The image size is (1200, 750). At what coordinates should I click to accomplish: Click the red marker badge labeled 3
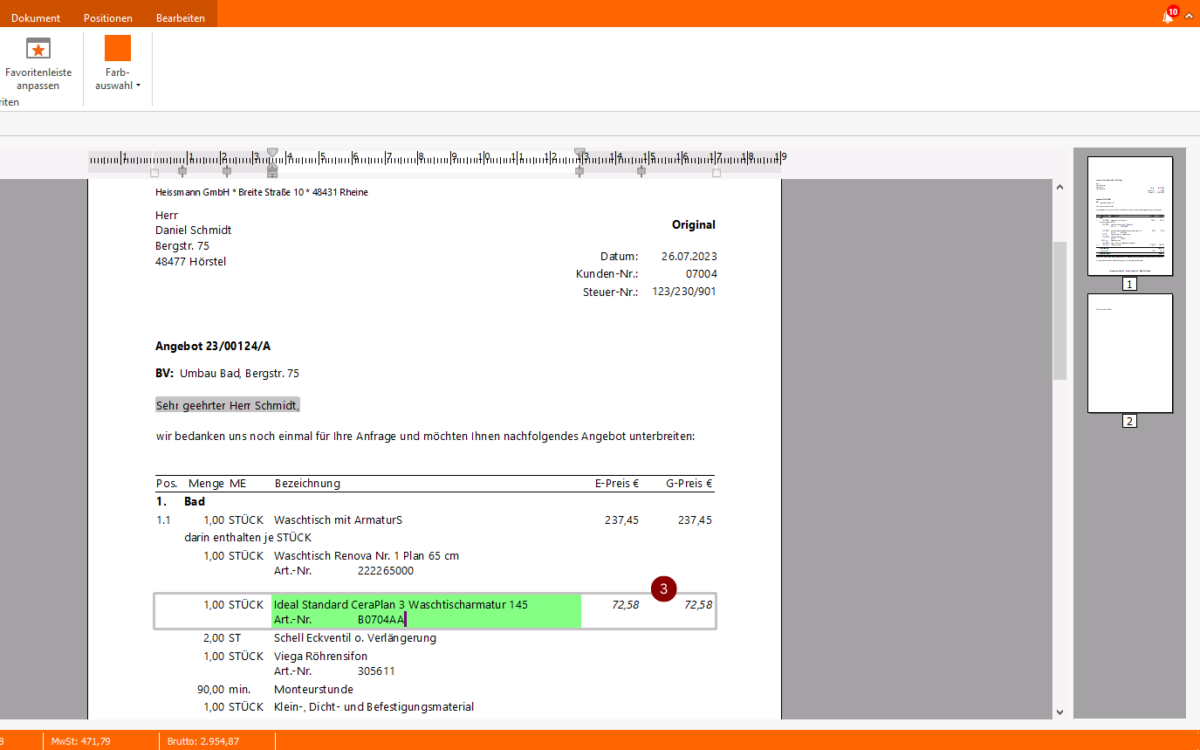pyautogui.click(x=663, y=589)
